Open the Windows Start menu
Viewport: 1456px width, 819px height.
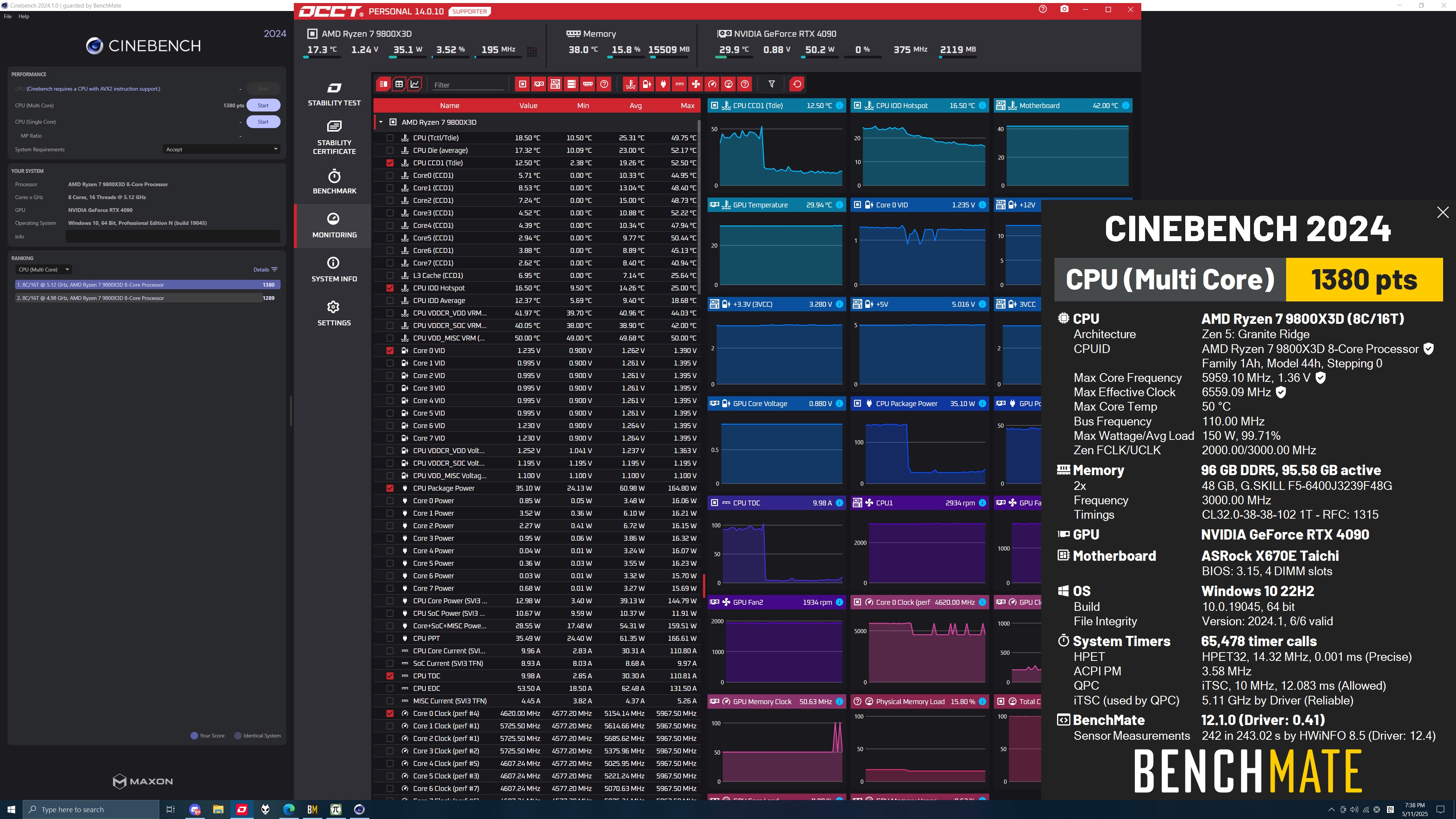(11, 810)
